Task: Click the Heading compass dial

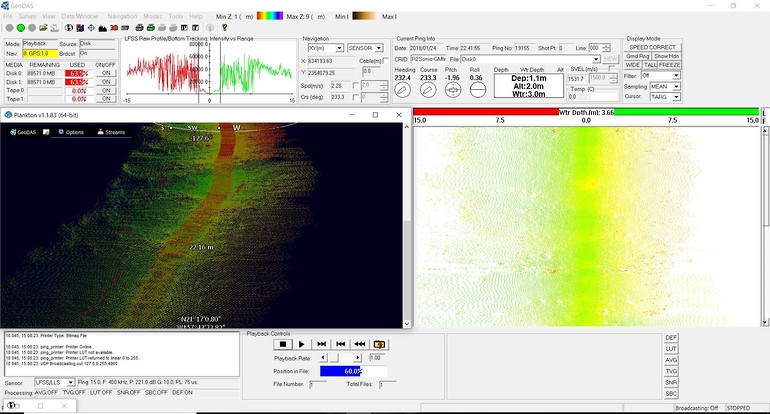Action: 402,90
